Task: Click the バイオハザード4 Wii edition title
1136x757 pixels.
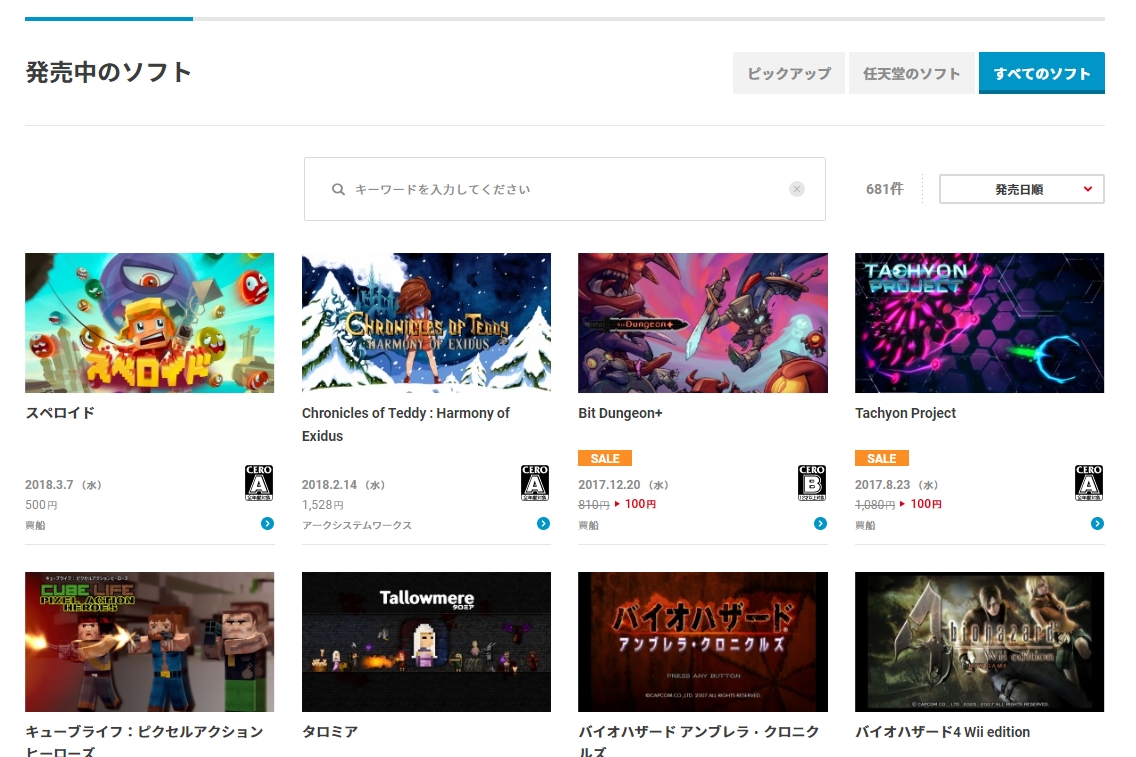Action: 943,732
